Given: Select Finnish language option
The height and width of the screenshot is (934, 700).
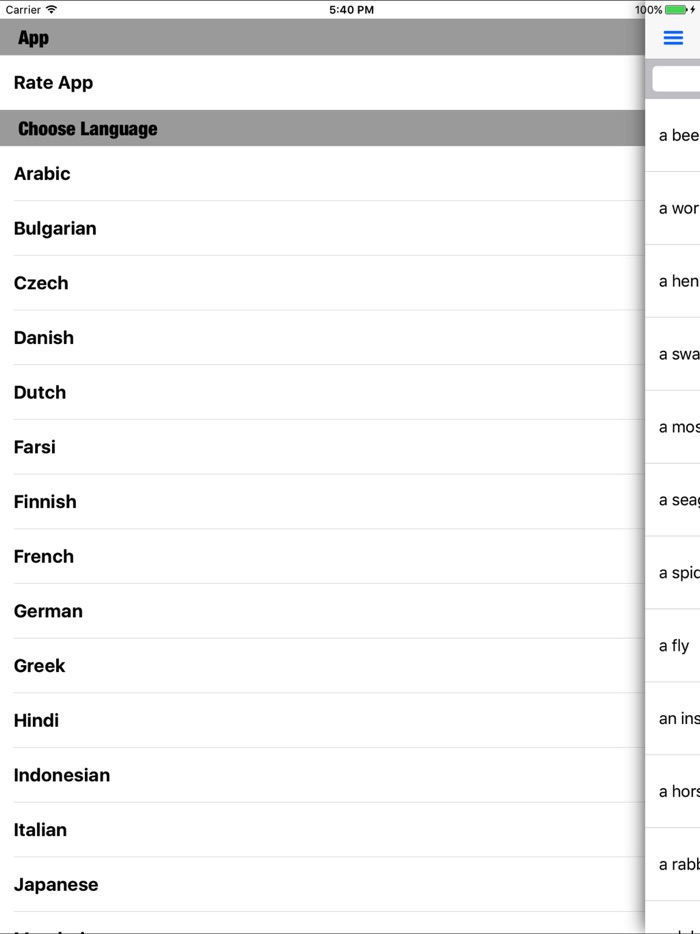Looking at the screenshot, I should click(45, 501).
